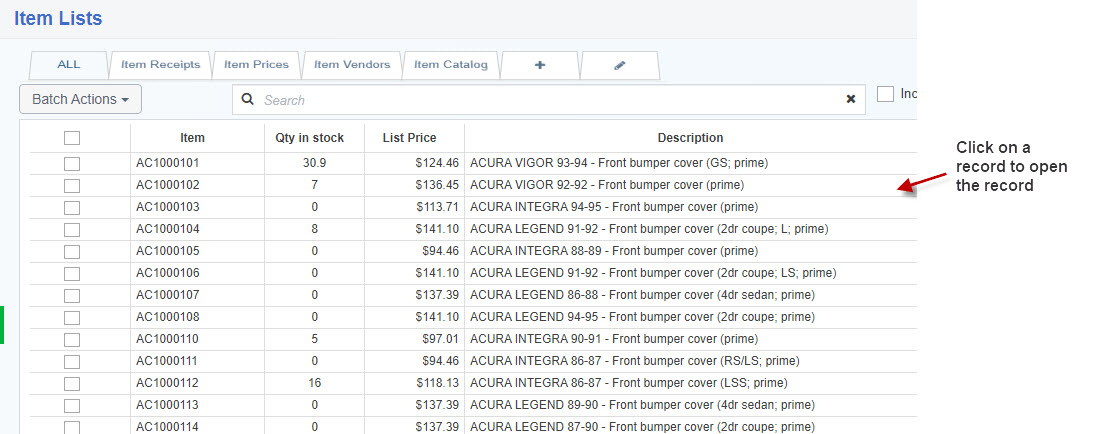Select the Item Vendors tab

[x=352, y=65]
